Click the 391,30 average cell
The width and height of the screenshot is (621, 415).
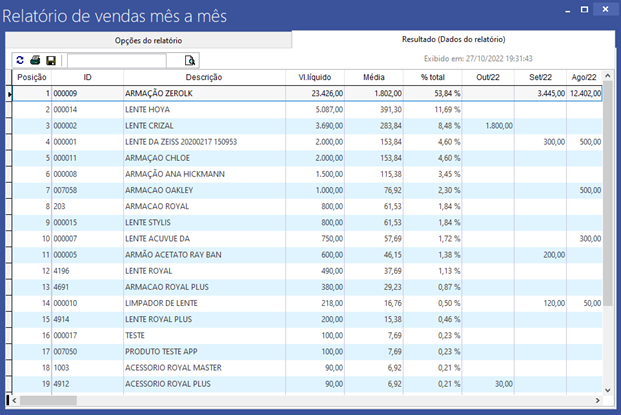pos(374,110)
